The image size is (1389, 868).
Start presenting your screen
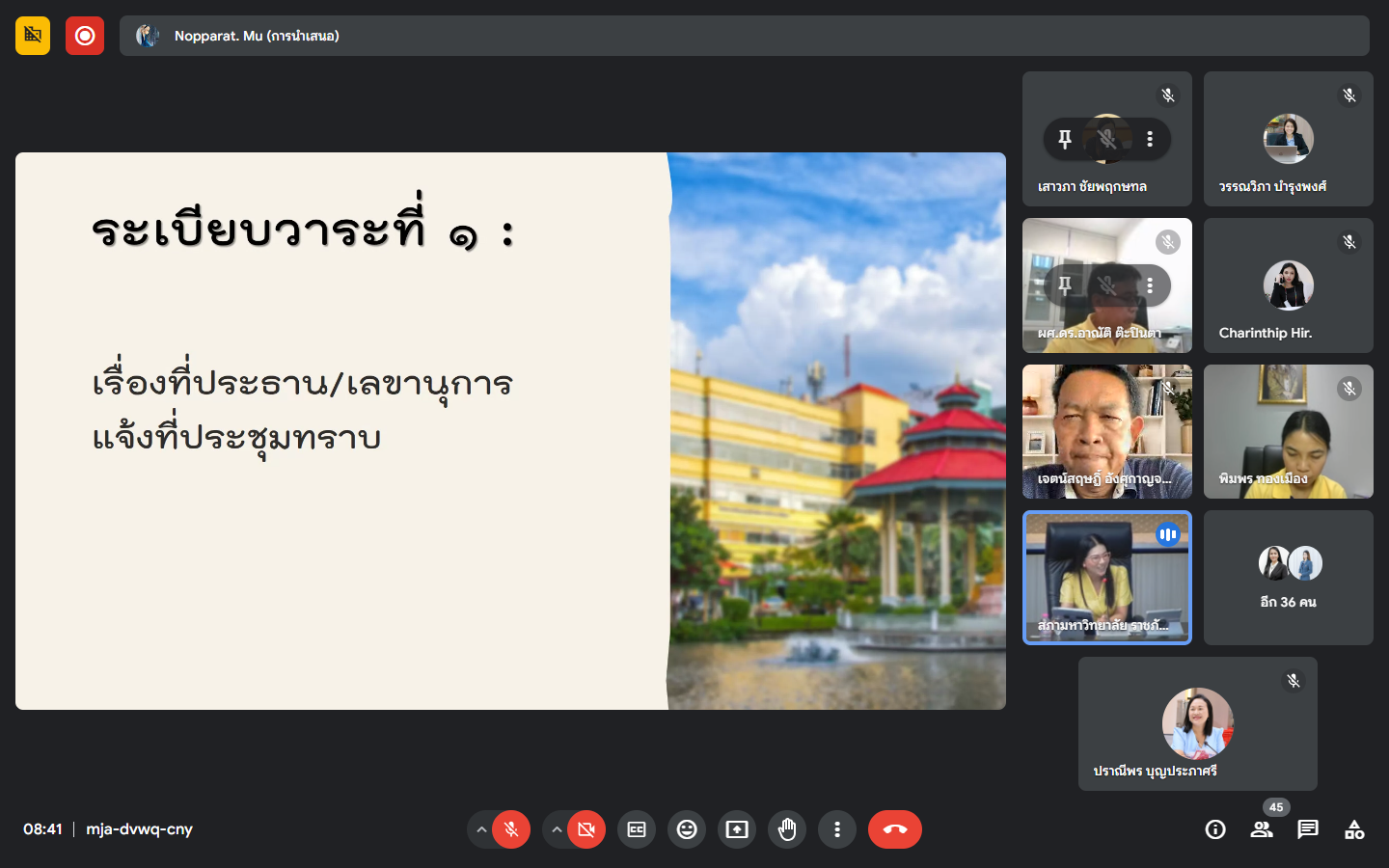coord(737,829)
